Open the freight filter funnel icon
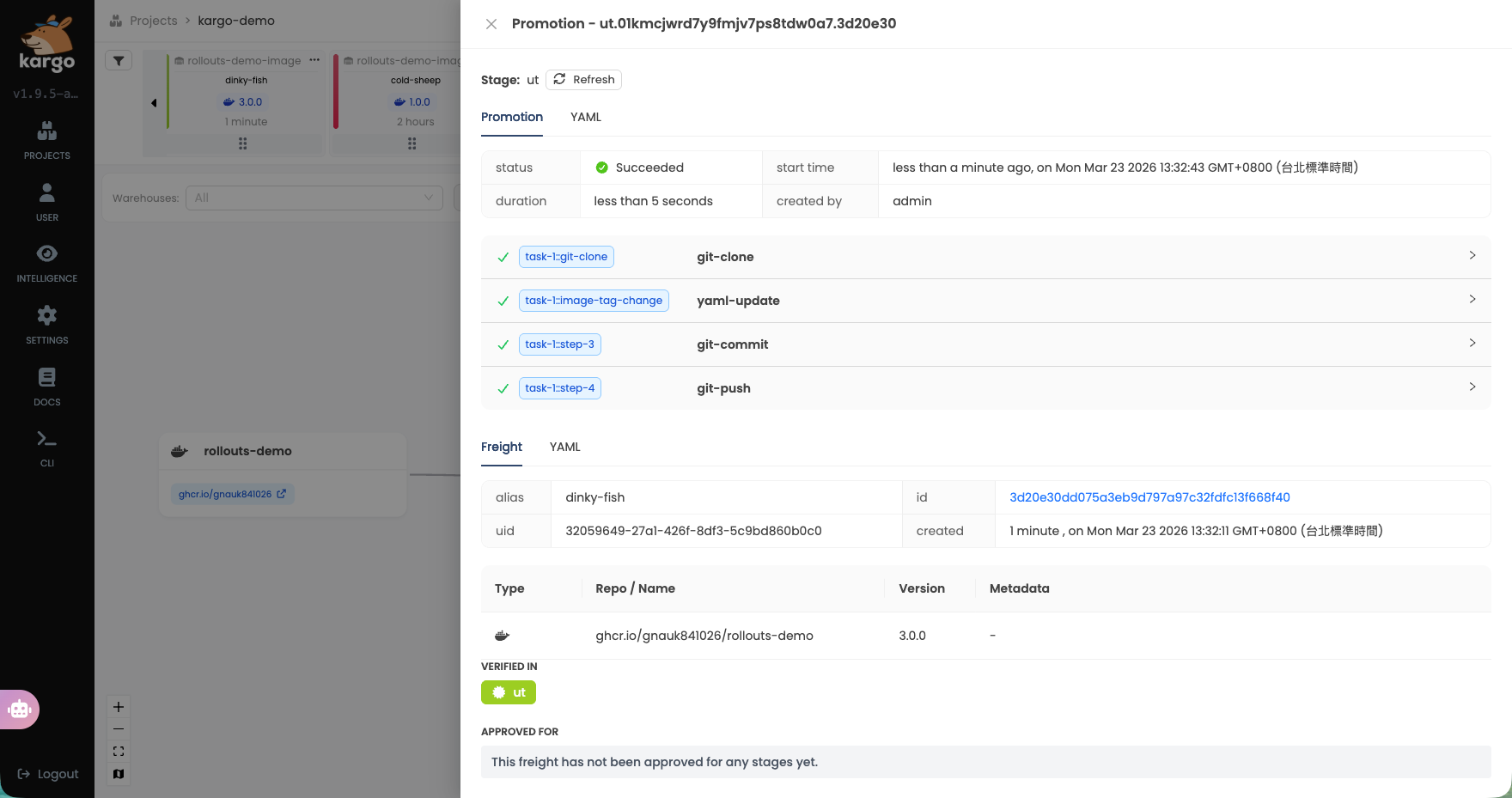 click(119, 61)
